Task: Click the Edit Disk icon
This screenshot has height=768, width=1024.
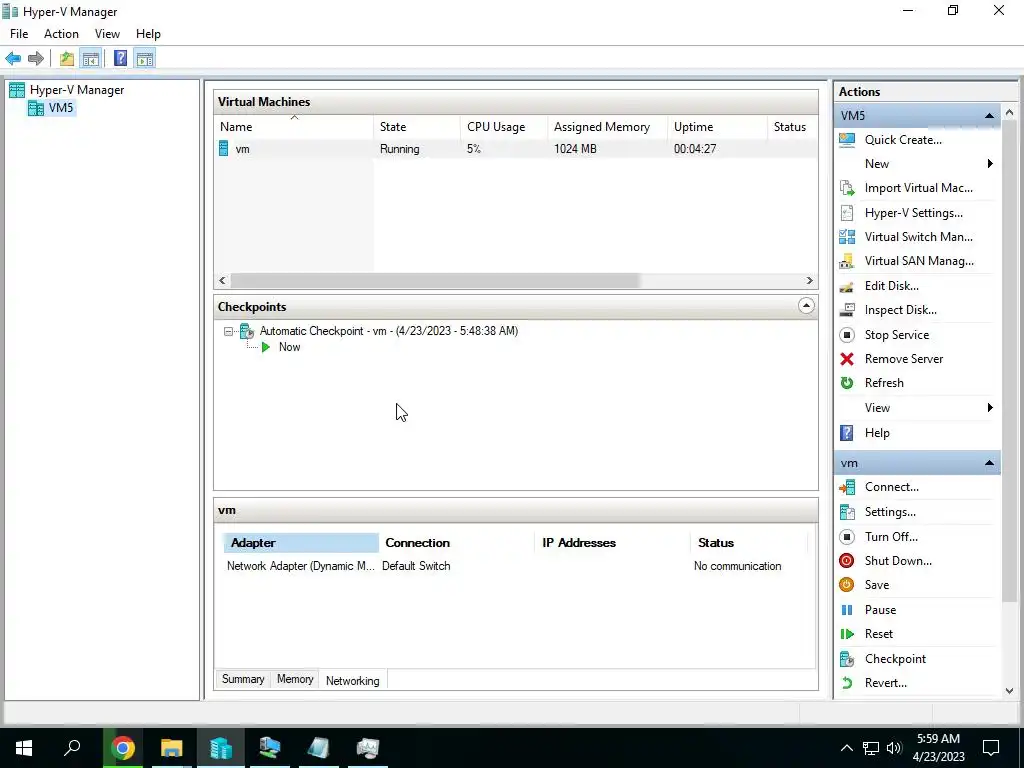Action: click(x=847, y=286)
